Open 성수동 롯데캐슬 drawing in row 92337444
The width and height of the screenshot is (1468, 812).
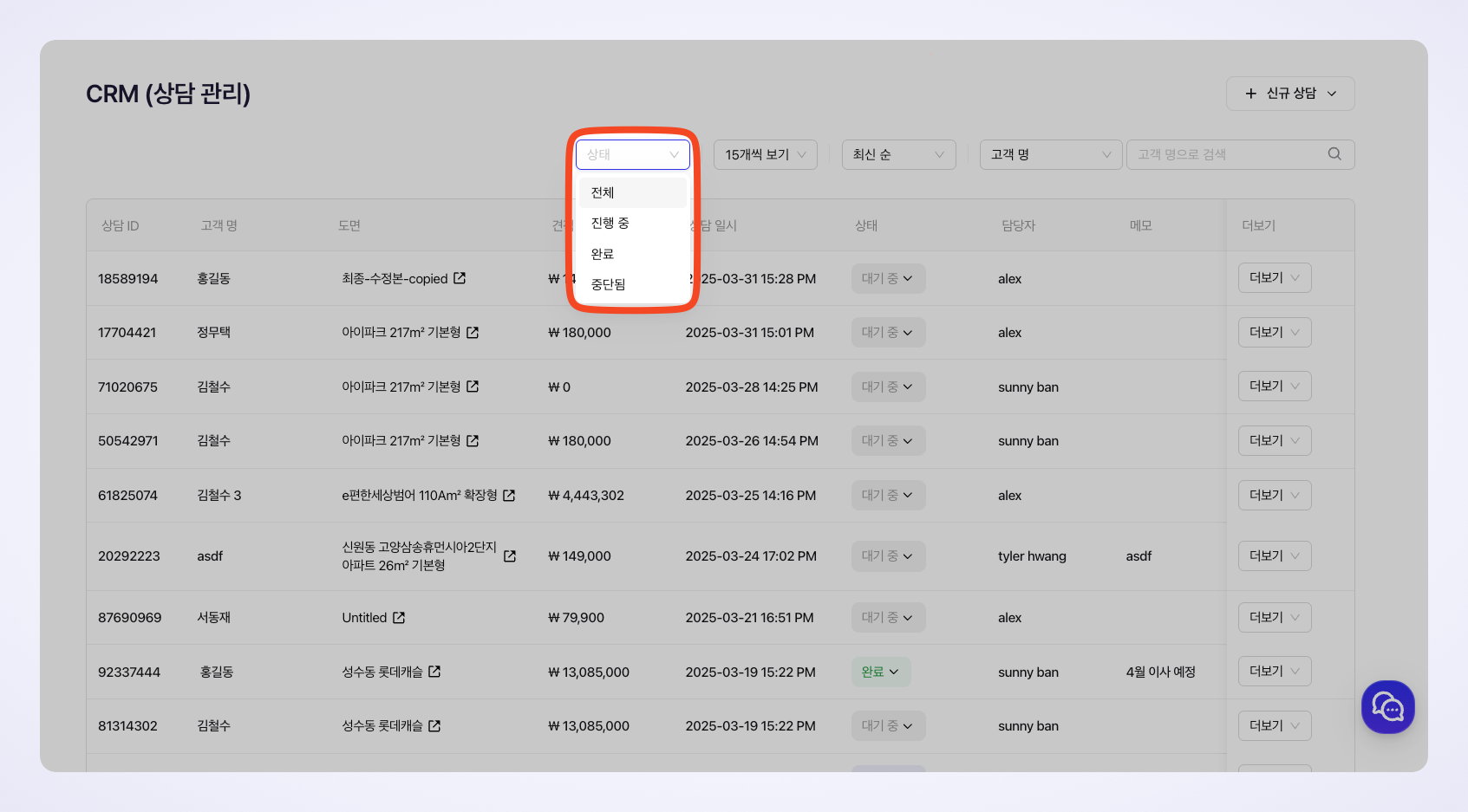click(x=382, y=672)
